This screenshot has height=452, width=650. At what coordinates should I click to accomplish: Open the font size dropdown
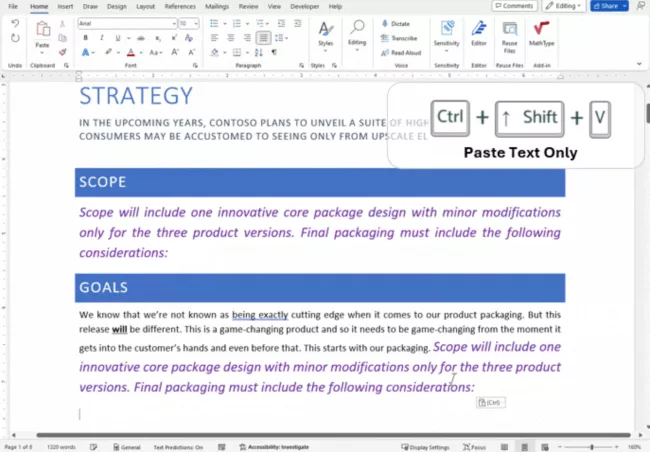click(x=196, y=24)
